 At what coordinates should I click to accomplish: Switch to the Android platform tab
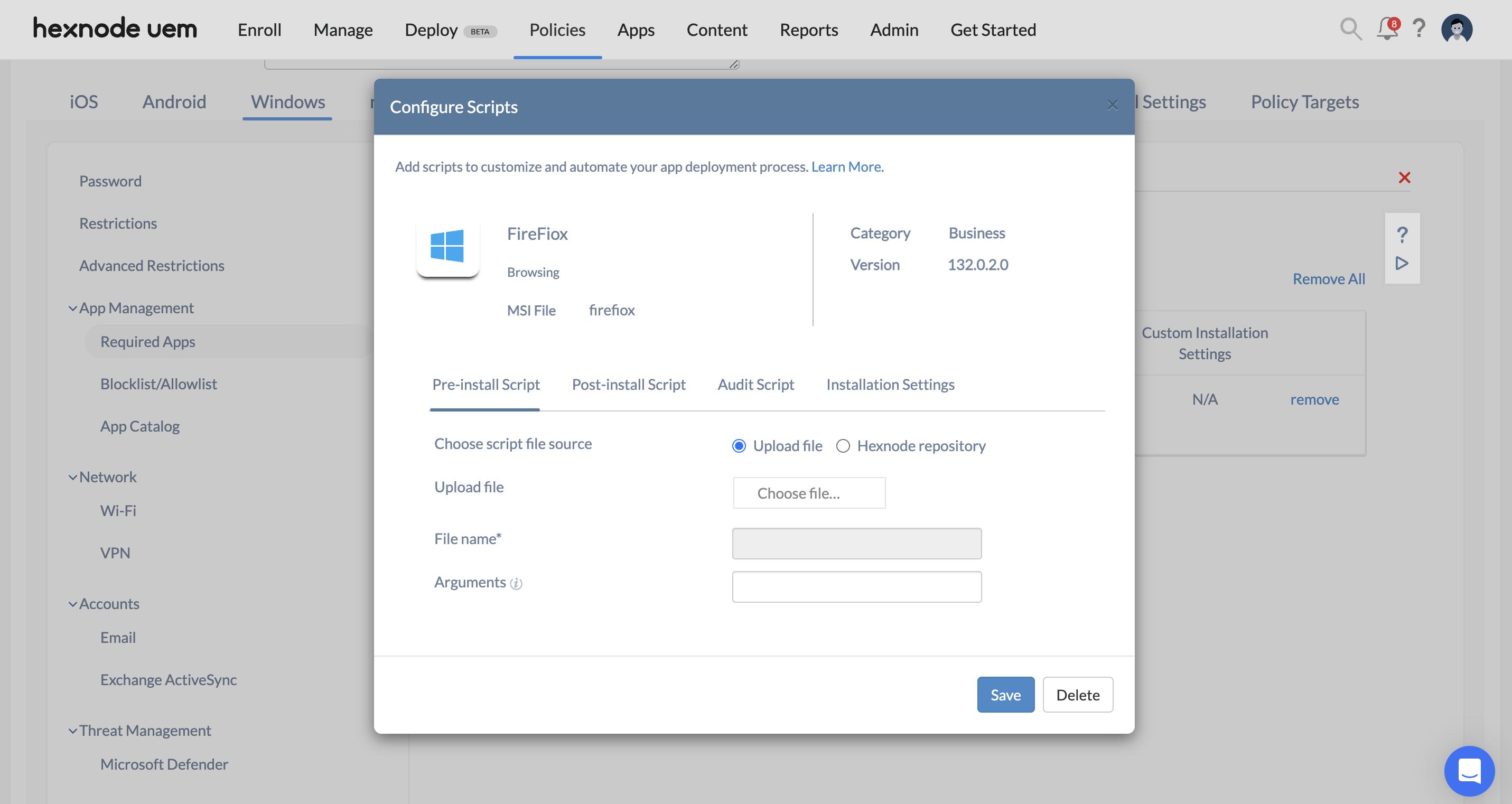174,101
